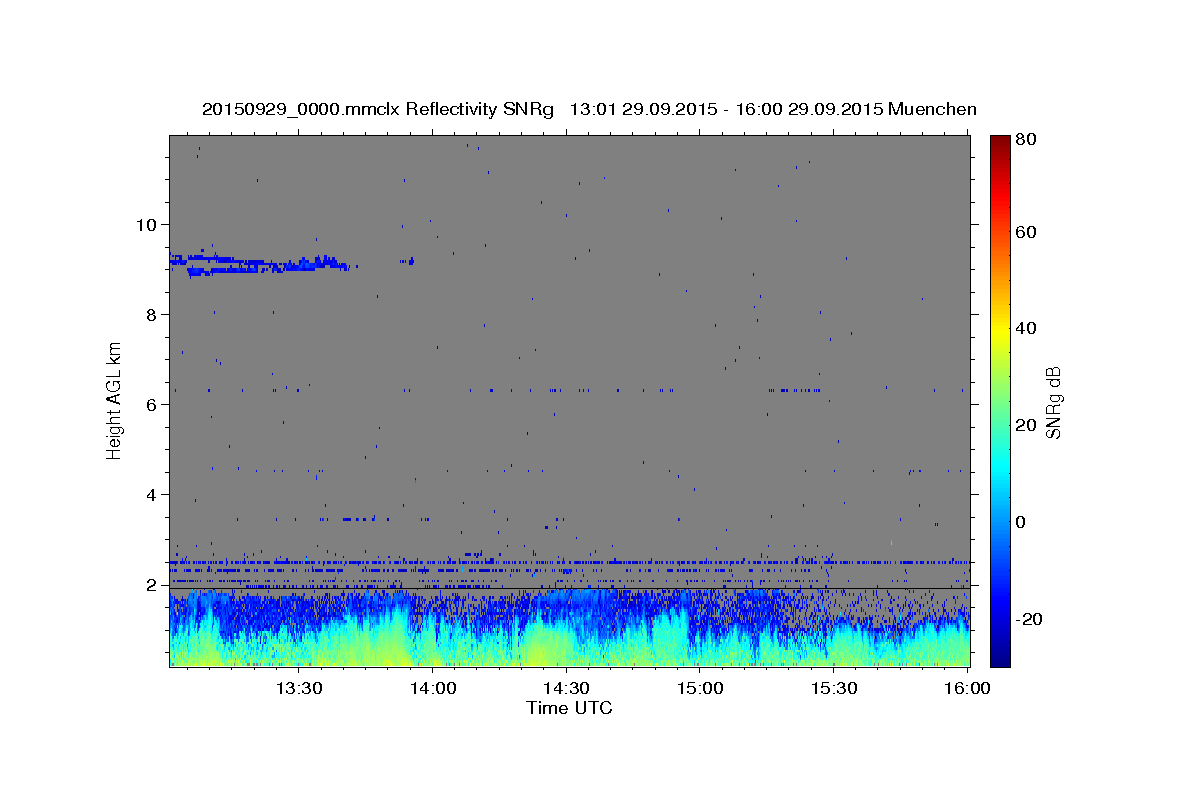Click the y-axis tick label '4'

[152, 494]
